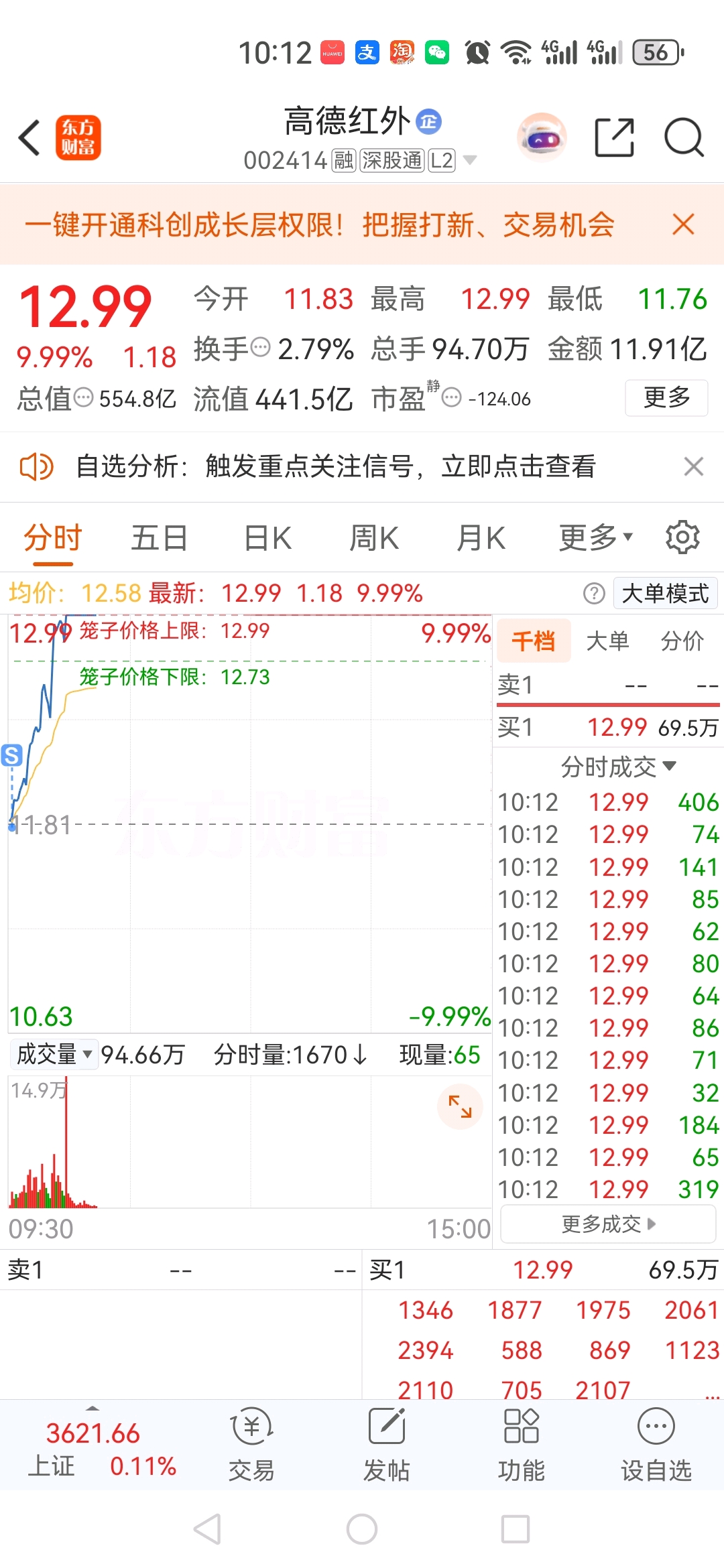Tap Android back navigation button
724x1568 pixels.
pos(207,1530)
